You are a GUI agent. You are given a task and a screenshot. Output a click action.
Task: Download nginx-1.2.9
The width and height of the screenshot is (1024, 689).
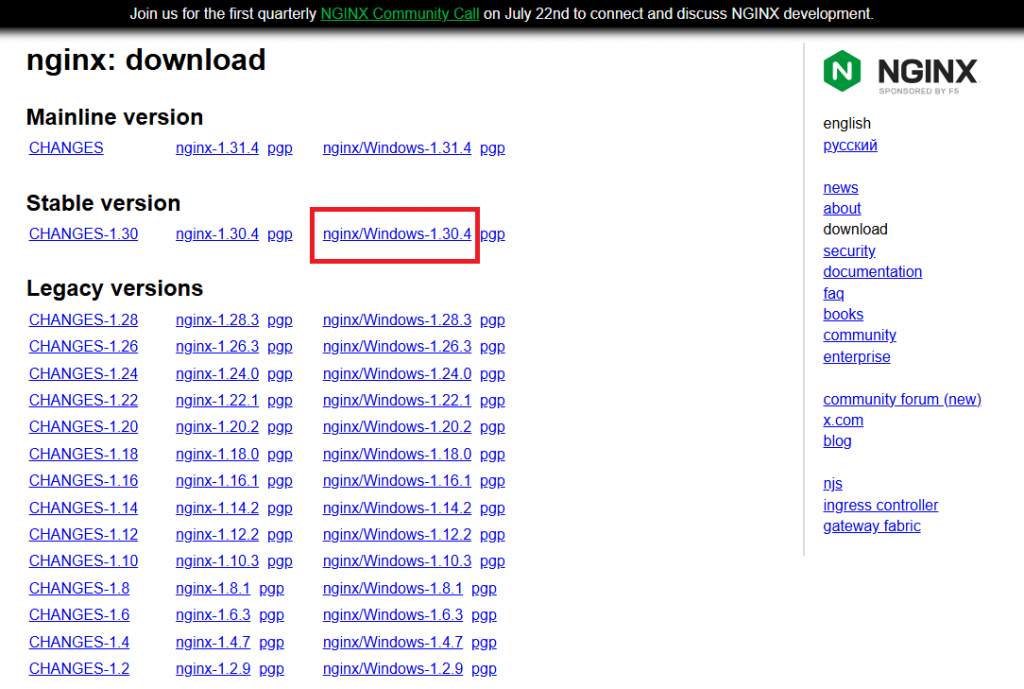pyautogui.click(x=213, y=669)
